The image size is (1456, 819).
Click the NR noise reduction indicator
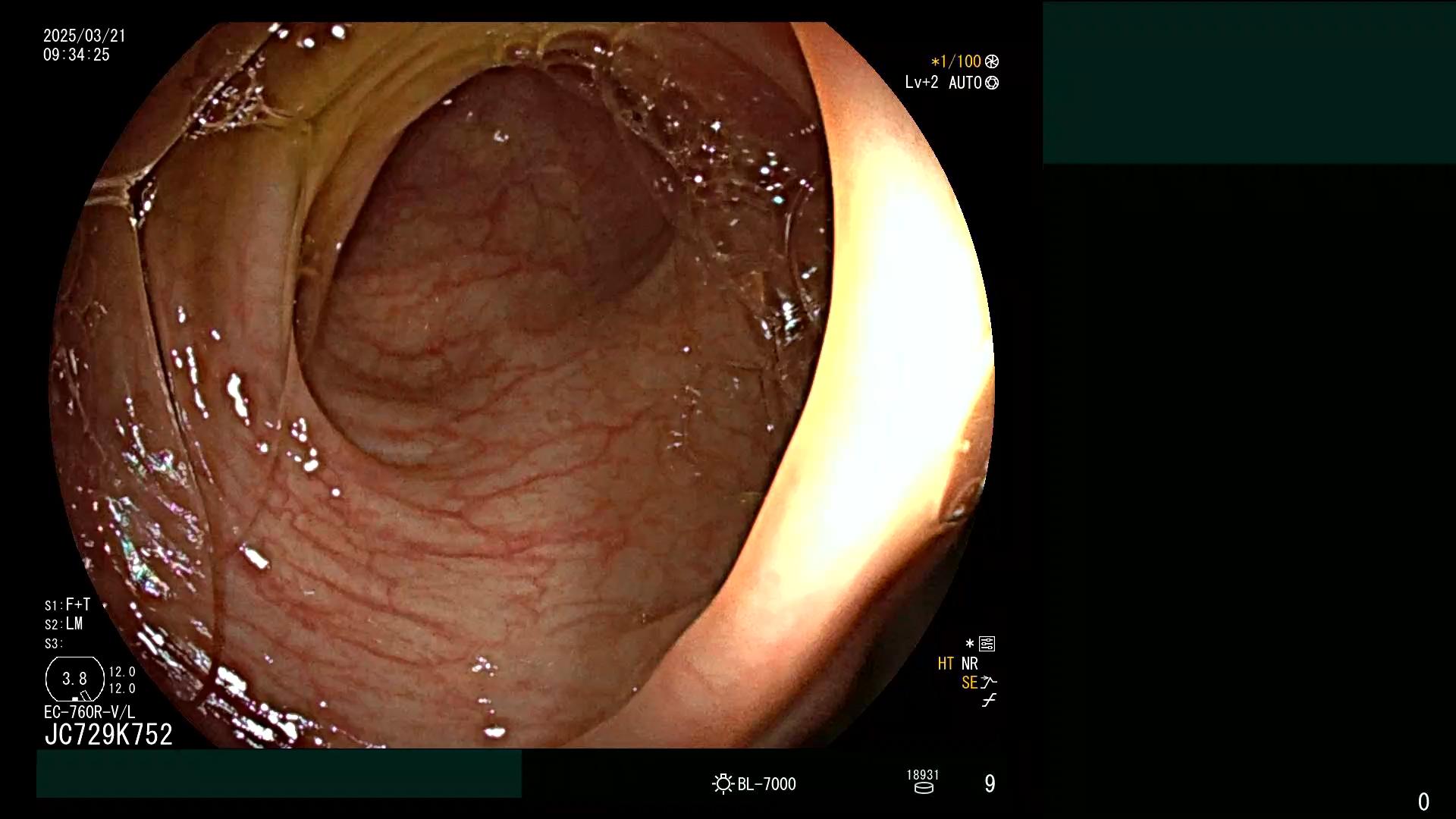coord(970,664)
